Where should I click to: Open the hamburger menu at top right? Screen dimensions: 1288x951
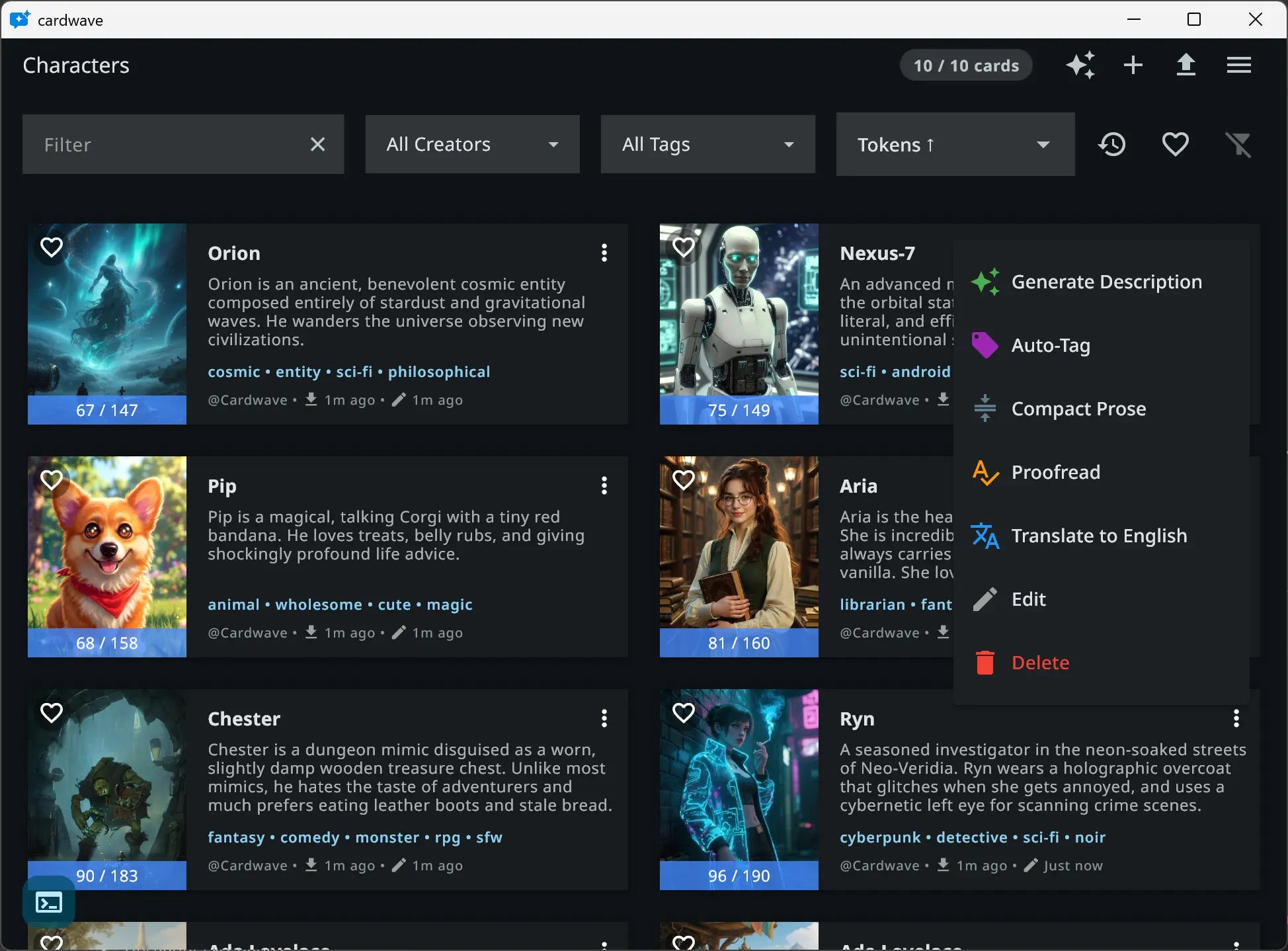click(x=1238, y=65)
